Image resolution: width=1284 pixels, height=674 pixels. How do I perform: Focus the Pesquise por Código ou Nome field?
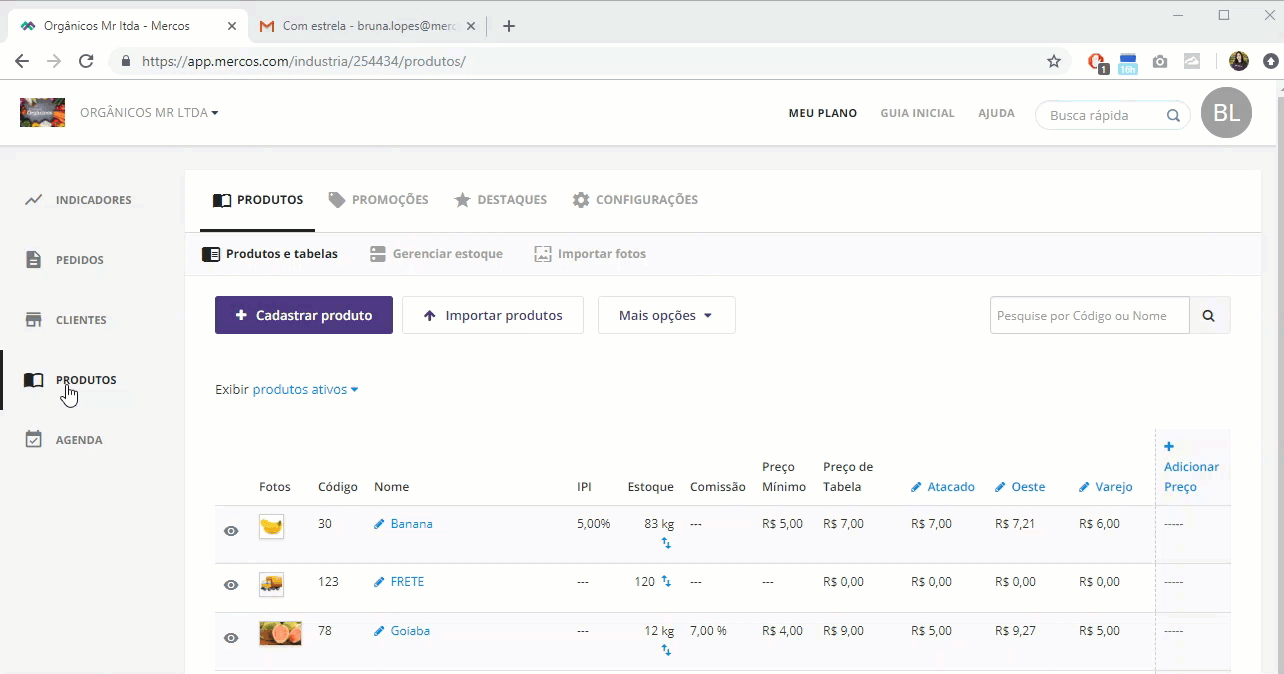point(1089,315)
